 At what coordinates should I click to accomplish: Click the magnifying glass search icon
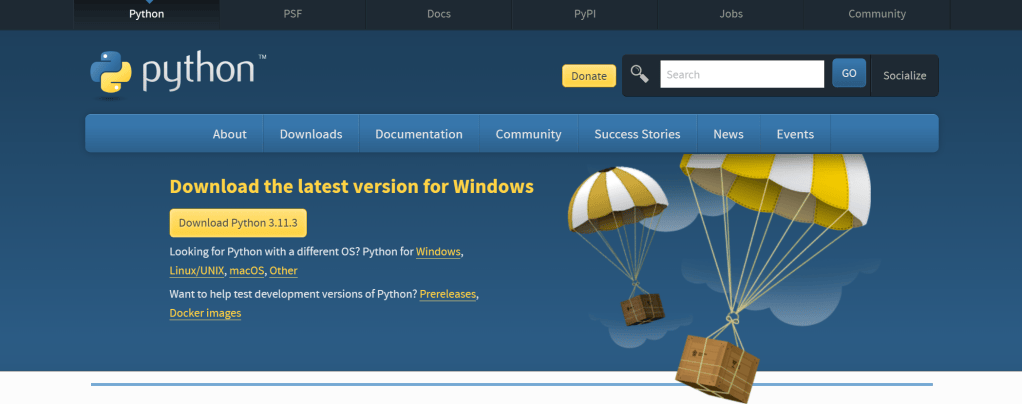639,74
